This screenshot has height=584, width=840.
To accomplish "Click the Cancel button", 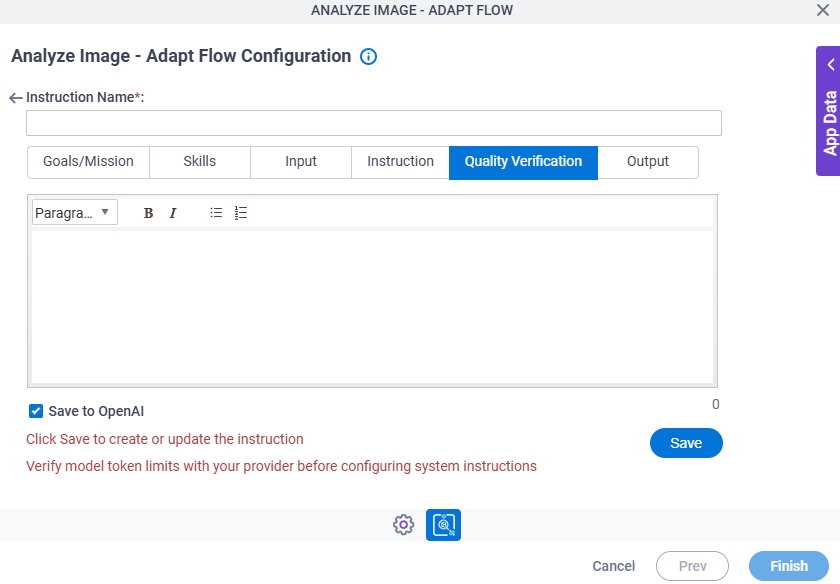I will [x=613, y=566].
